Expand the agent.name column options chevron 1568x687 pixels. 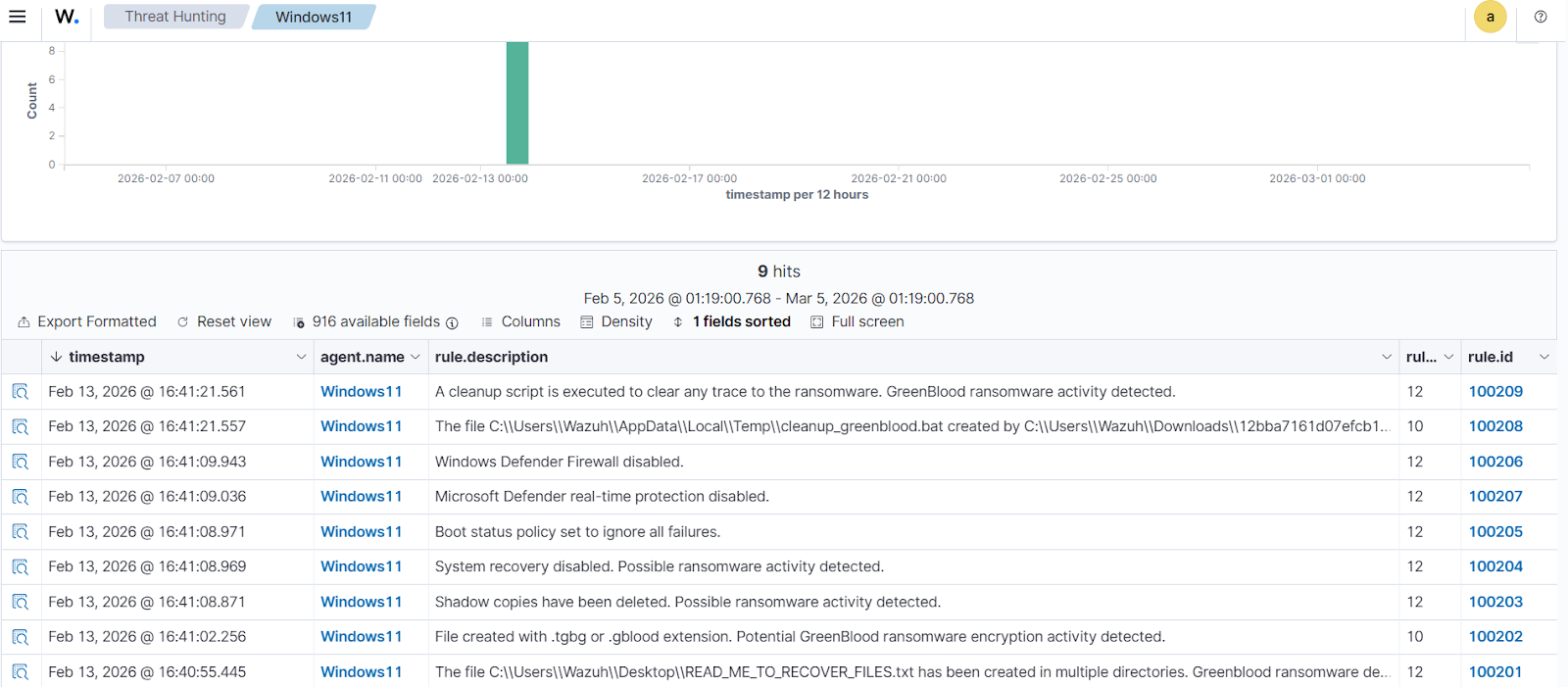[416, 357]
